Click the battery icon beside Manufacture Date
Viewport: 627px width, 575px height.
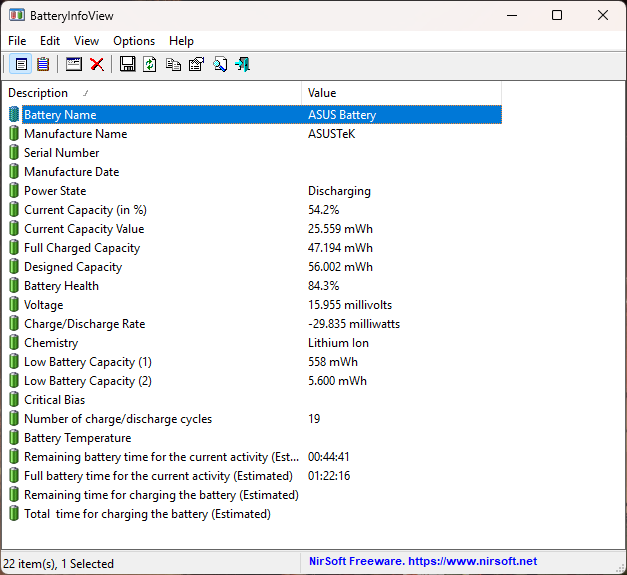(x=14, y=172)
